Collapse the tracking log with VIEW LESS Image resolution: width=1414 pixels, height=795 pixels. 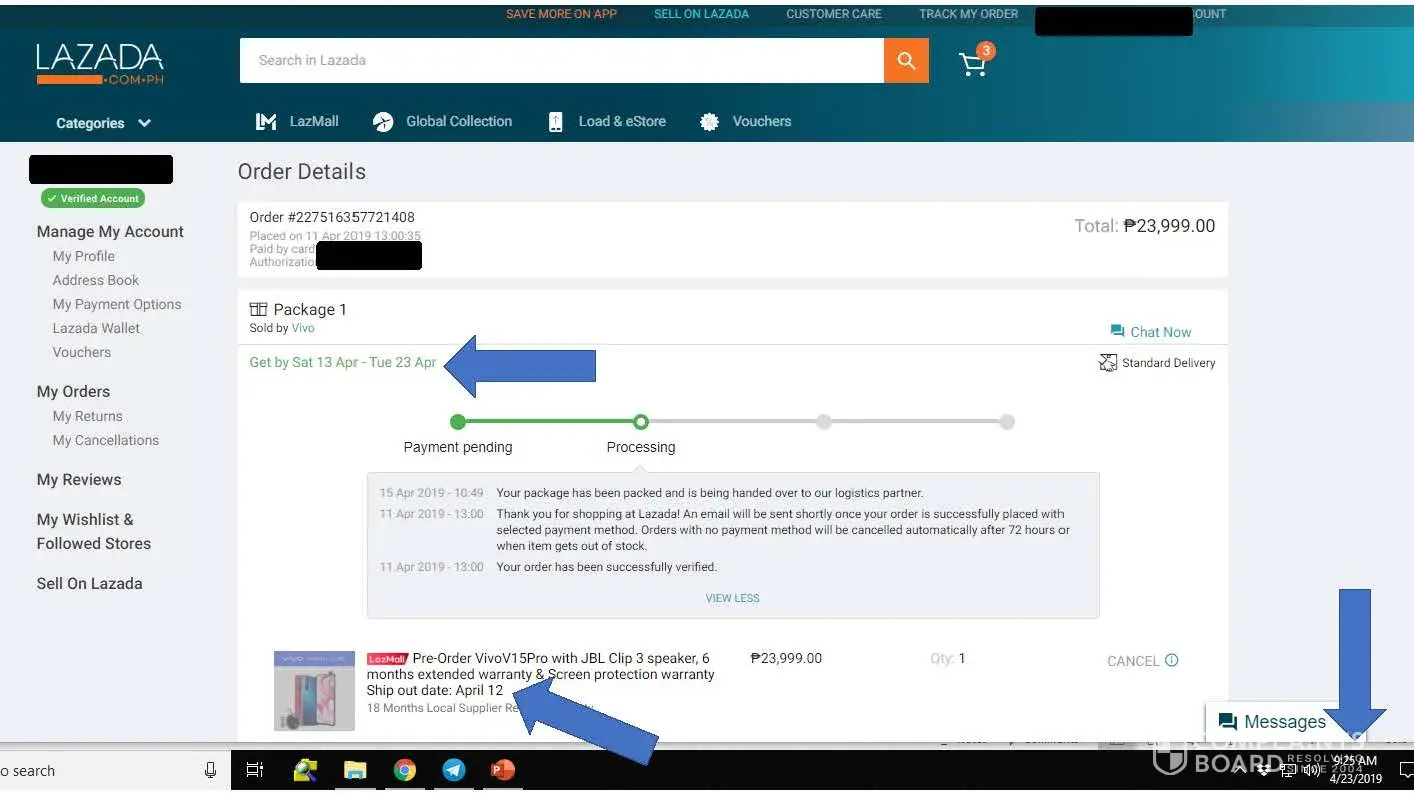pyautogui.click(x=733, y=598)
